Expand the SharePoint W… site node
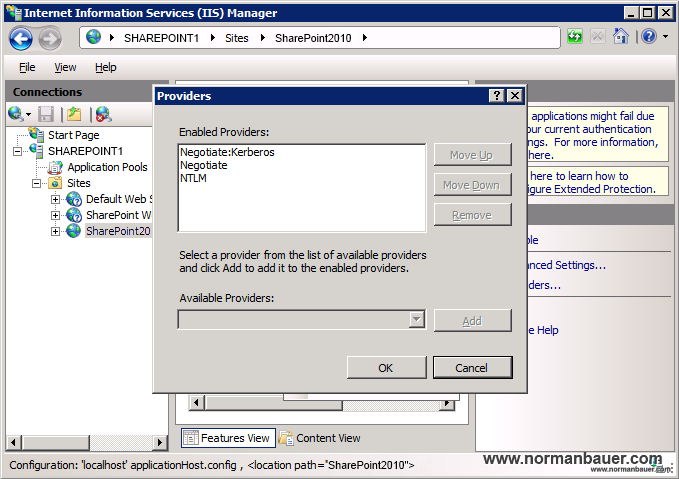679x479 pixels. [55, 215]
